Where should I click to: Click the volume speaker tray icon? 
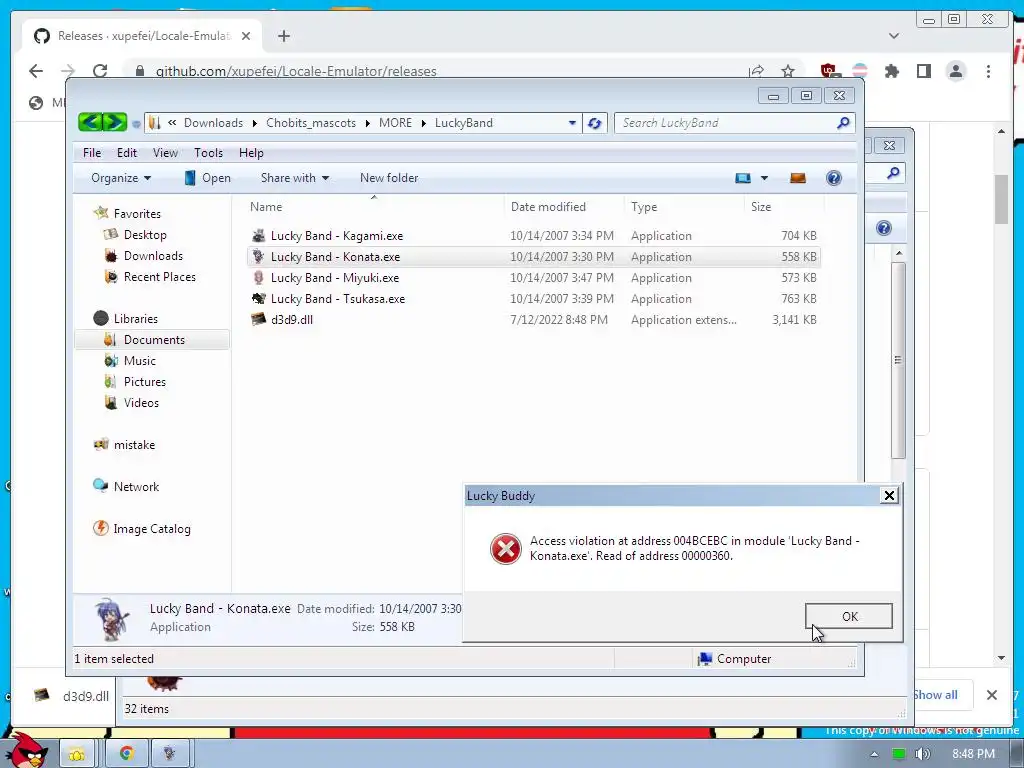click(922, 754)
